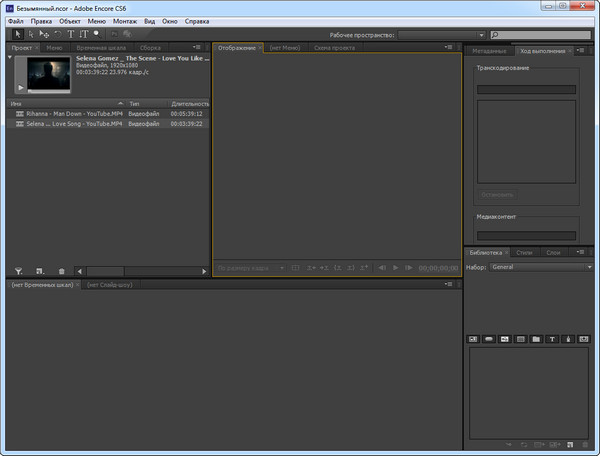Select the Selection arrow tool
Viewport: 600px width, 456px height.
click(x=18, y=34)
